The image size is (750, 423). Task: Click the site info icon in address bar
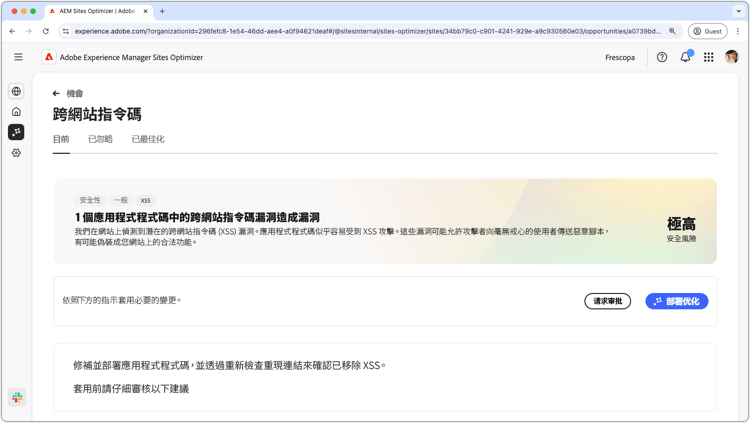pos(66,31)
